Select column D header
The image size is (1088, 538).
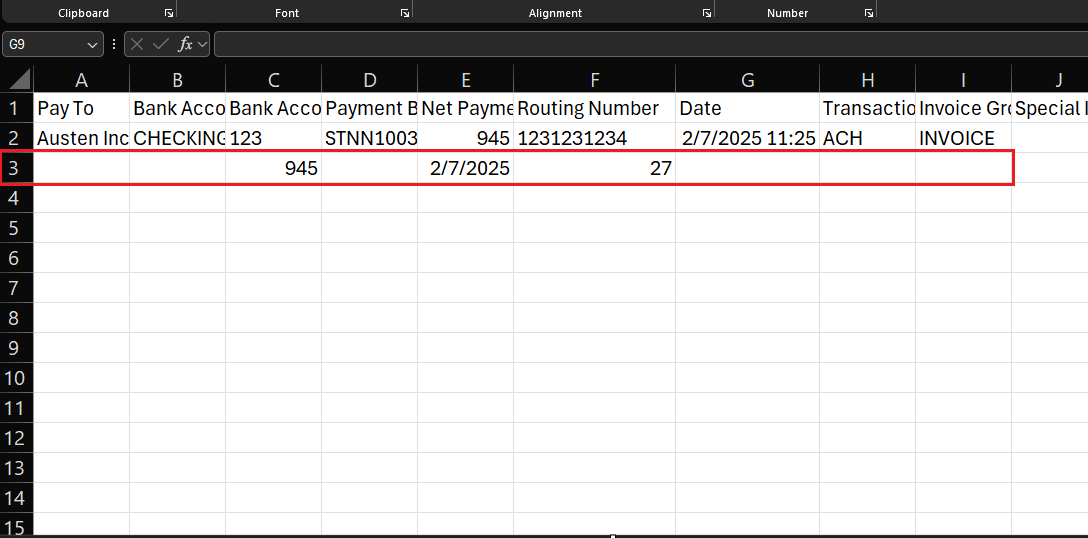[x=370, y=80]
